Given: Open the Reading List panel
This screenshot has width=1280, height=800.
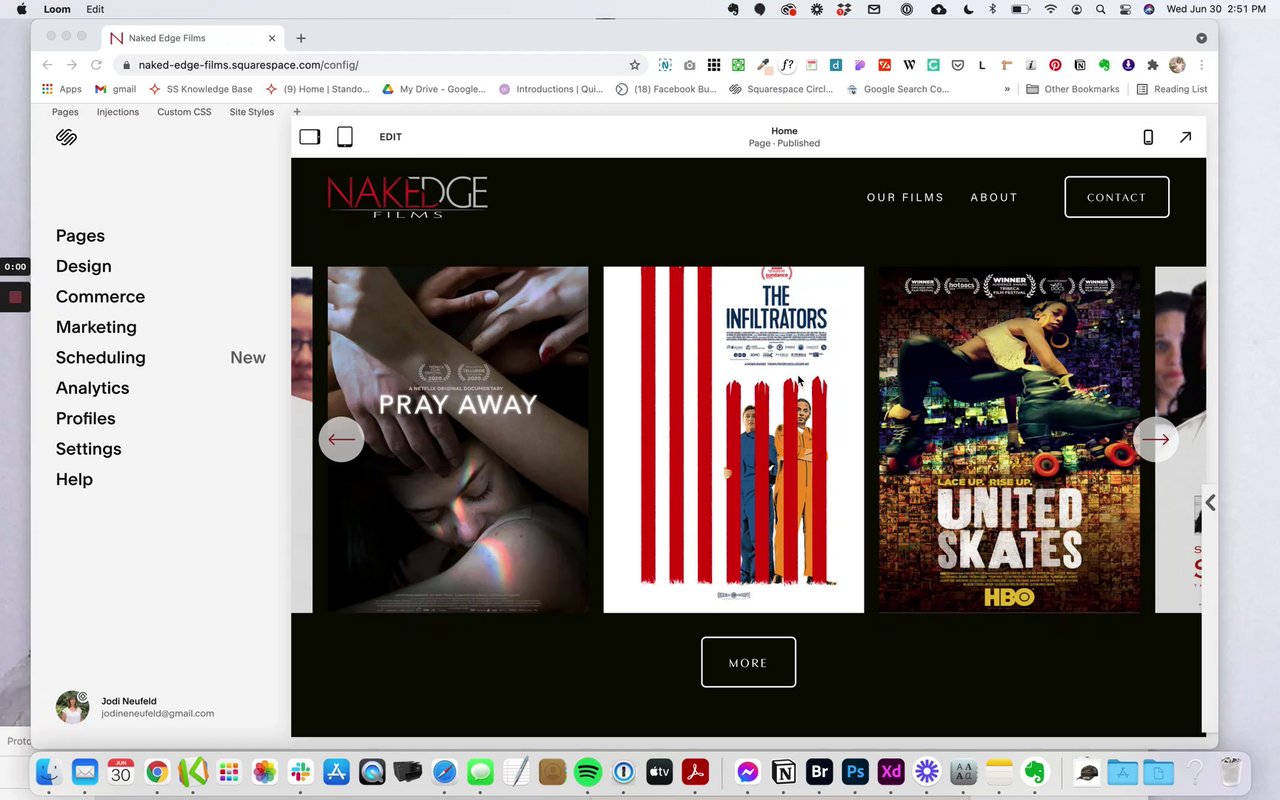Looking at the screenshot, I should 1172,89.
